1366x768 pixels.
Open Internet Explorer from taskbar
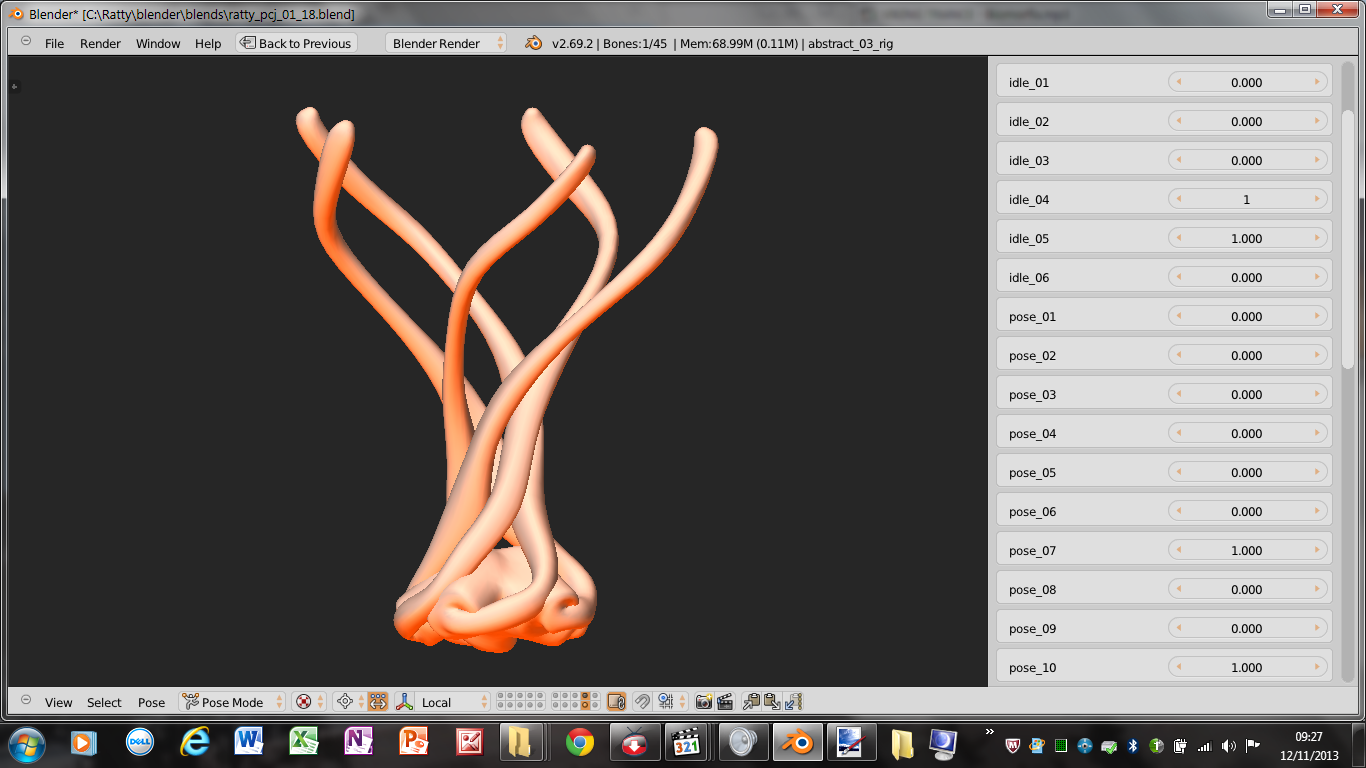[195, 742]
